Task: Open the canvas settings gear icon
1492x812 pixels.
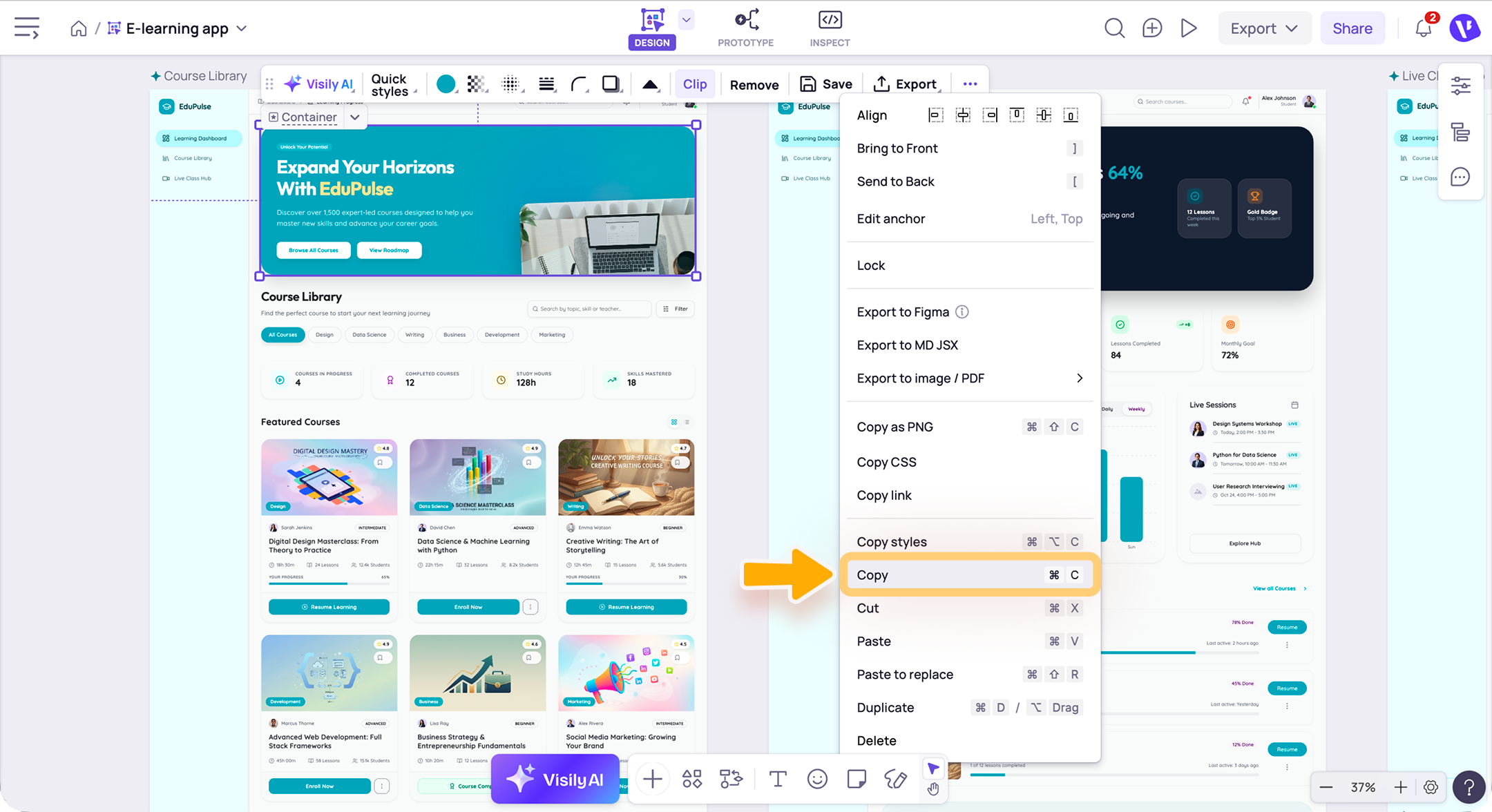Action: click(x=1431, y=787)
